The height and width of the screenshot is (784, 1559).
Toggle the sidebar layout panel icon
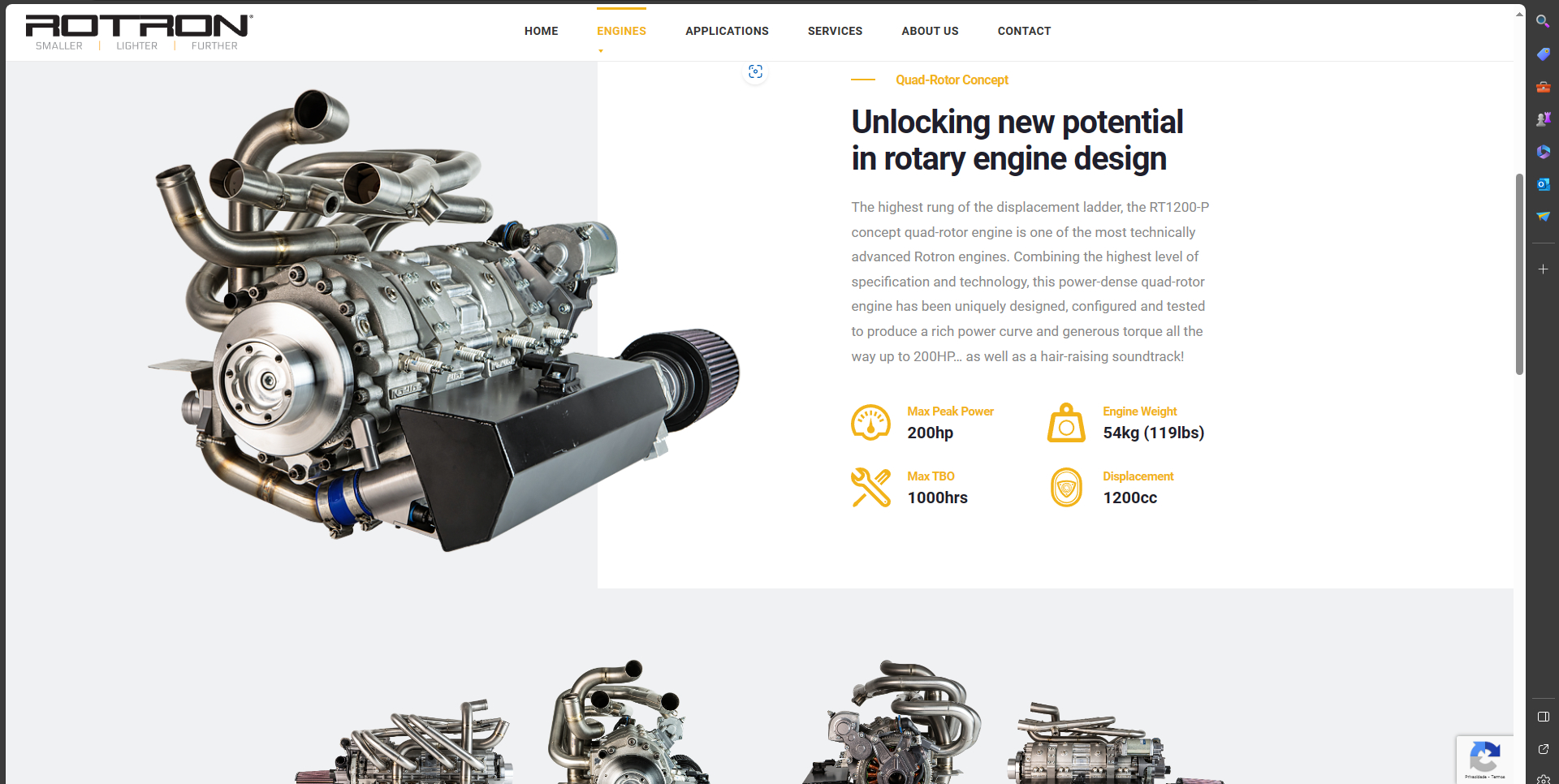point(1543,717)
